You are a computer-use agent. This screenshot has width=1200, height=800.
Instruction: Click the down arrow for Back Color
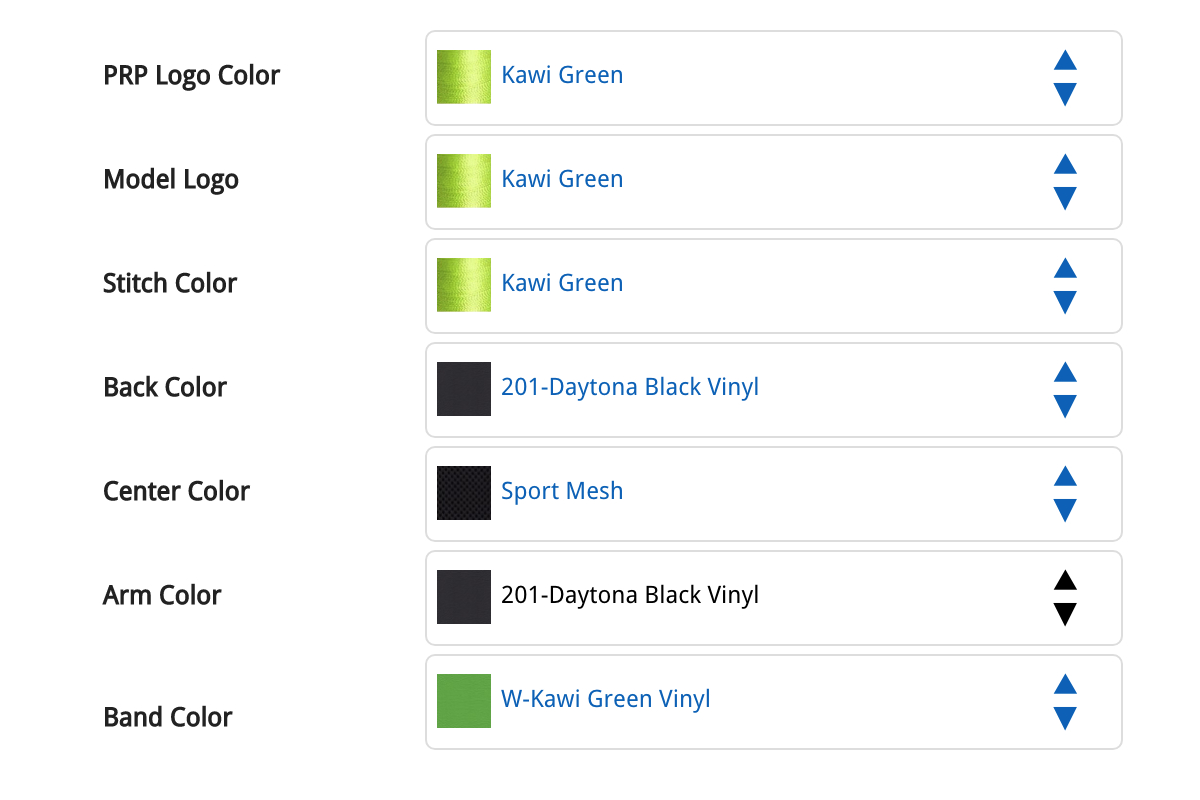[x=1065, y=406]
